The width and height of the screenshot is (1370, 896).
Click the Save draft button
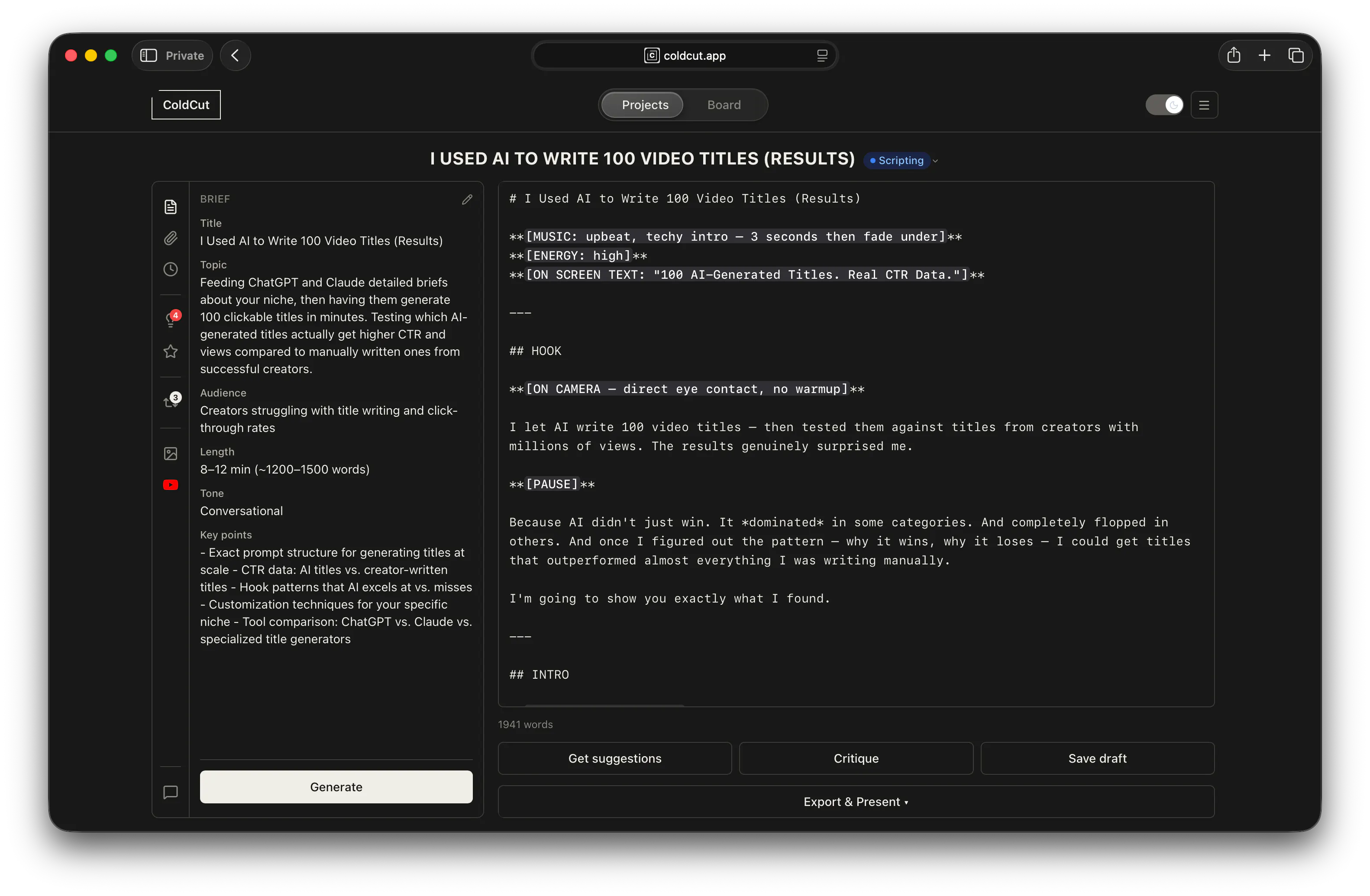coord(1097,758)
